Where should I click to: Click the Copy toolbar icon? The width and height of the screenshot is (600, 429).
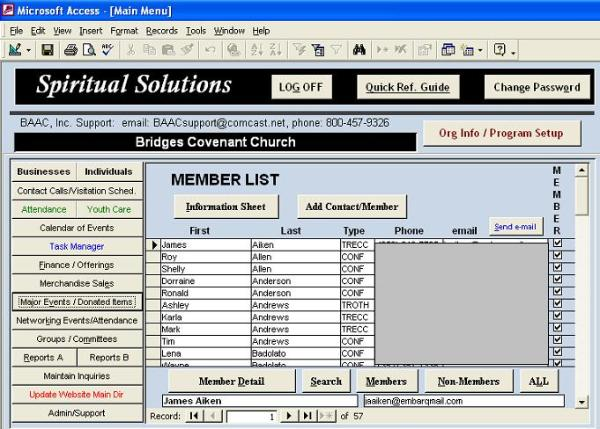click(x=149, y=50)
